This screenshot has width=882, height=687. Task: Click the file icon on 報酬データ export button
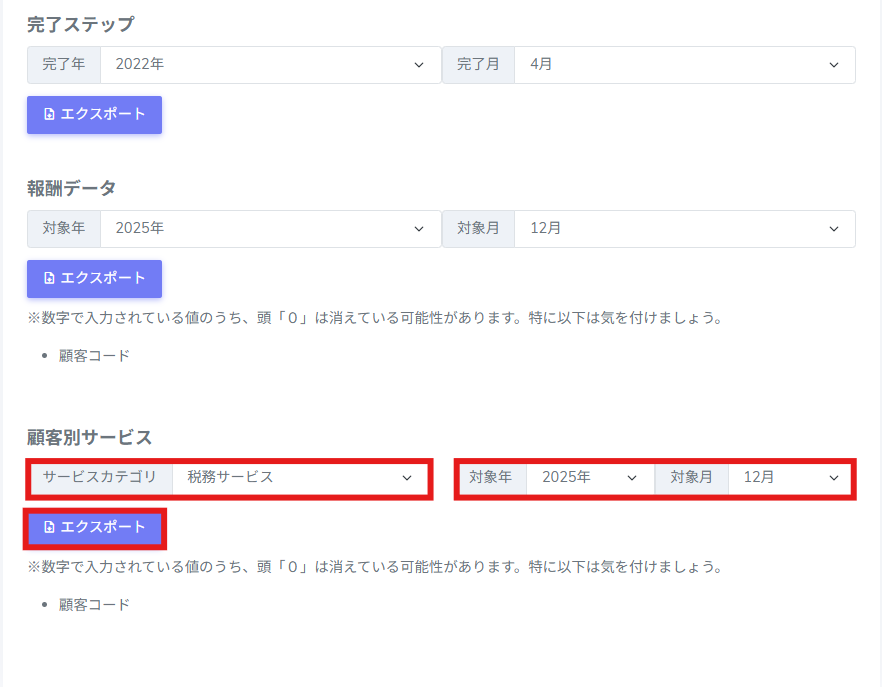[x=49, y=278]
